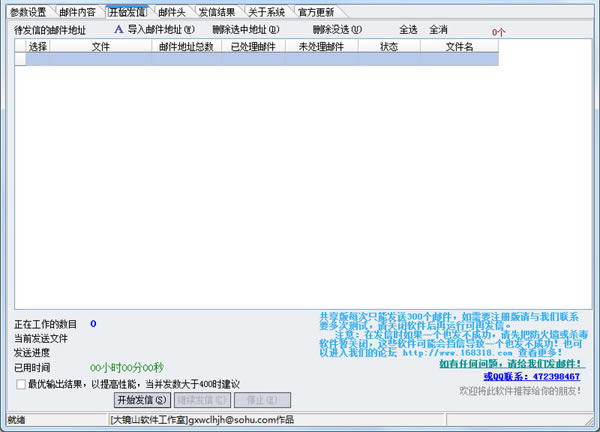Viewport: 600px width, 432px height.
Task: Click 全选 to select all addresses
Action: (x=408, y=29)
